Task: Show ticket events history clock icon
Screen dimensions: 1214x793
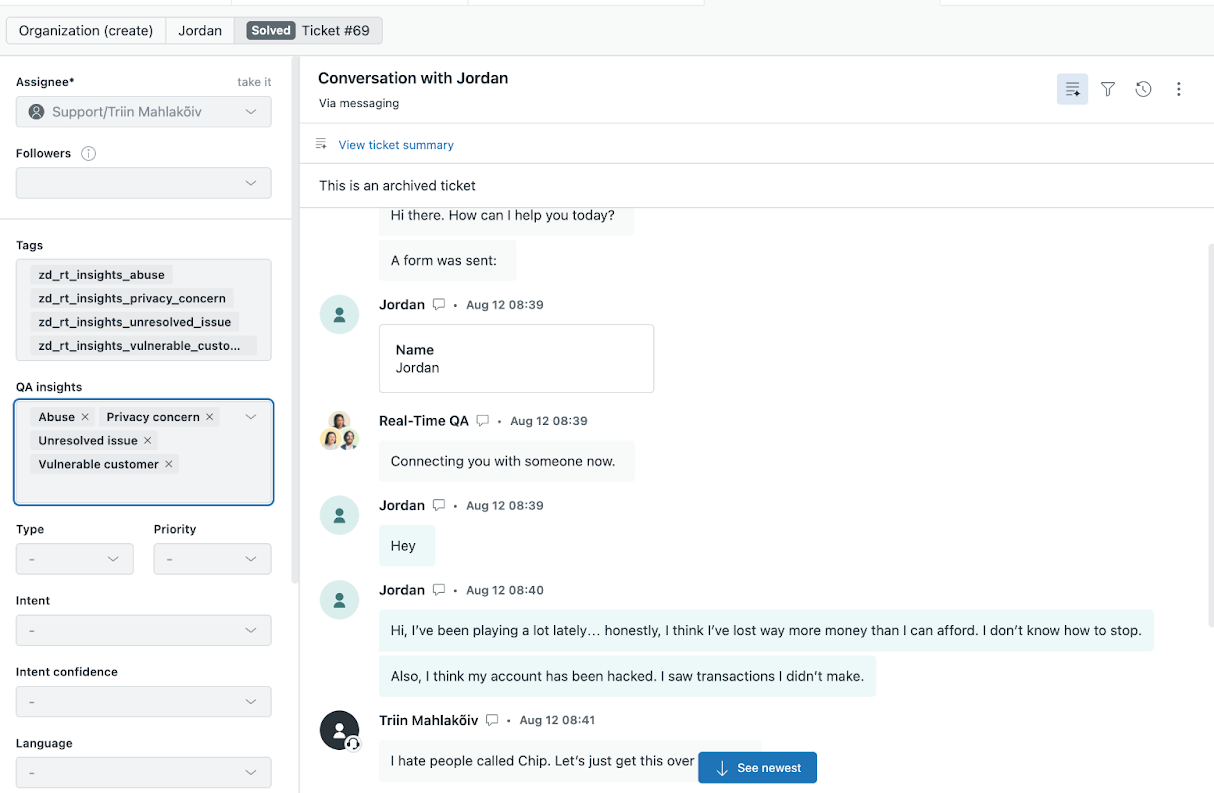Action: point(1143,89)
